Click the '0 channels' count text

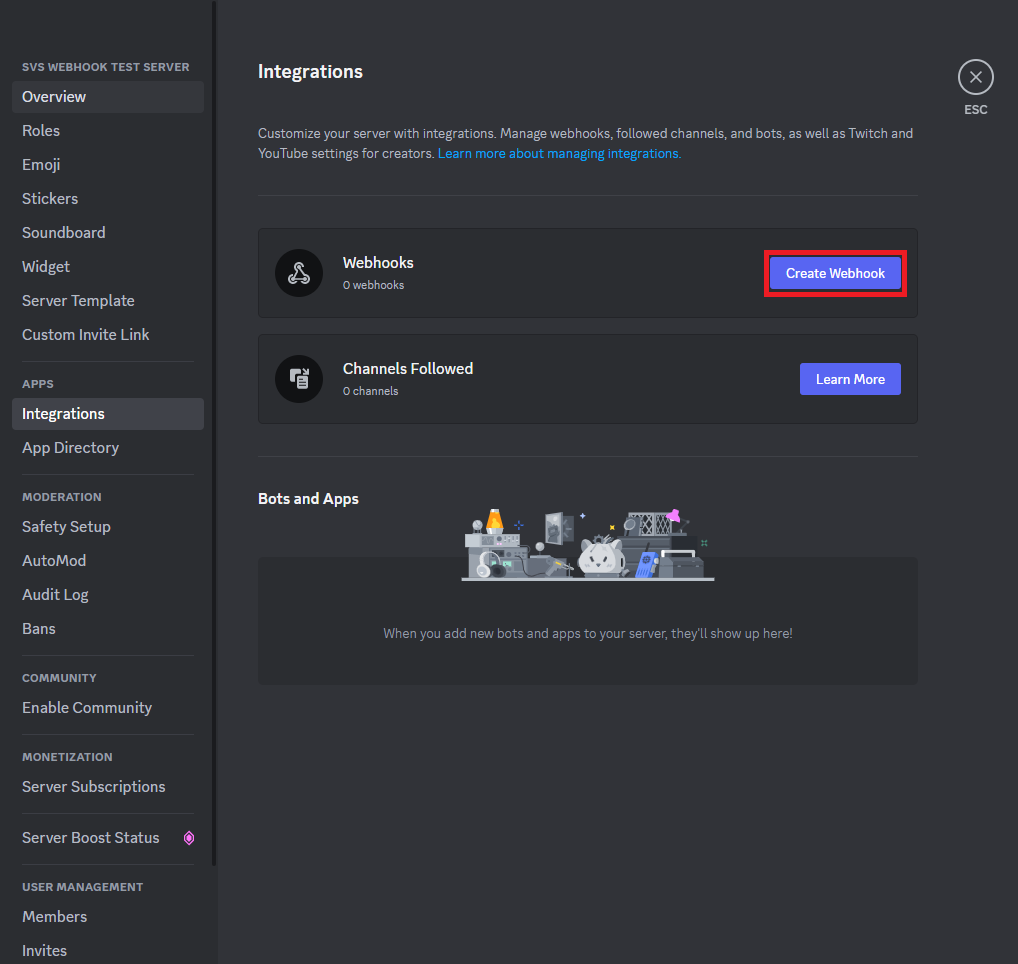371,391
